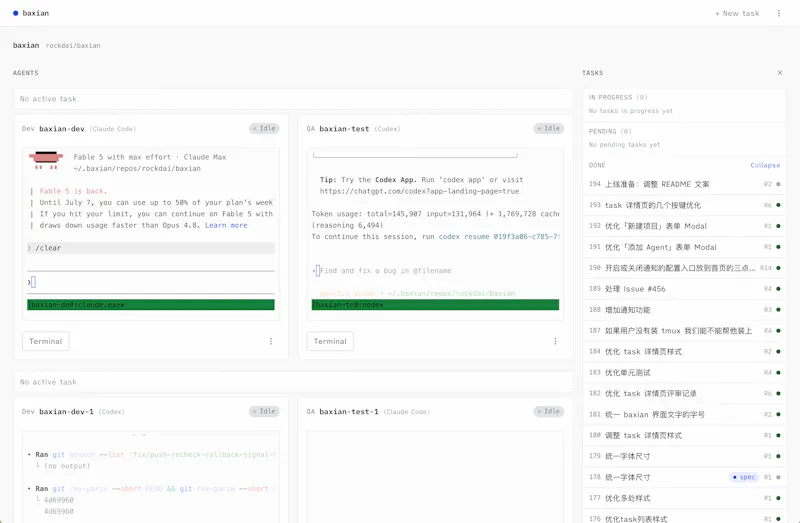Click the blue baxian logo dot
Image resolution: width=800 pixels, height=523 pixels.
tap(16, 13)
